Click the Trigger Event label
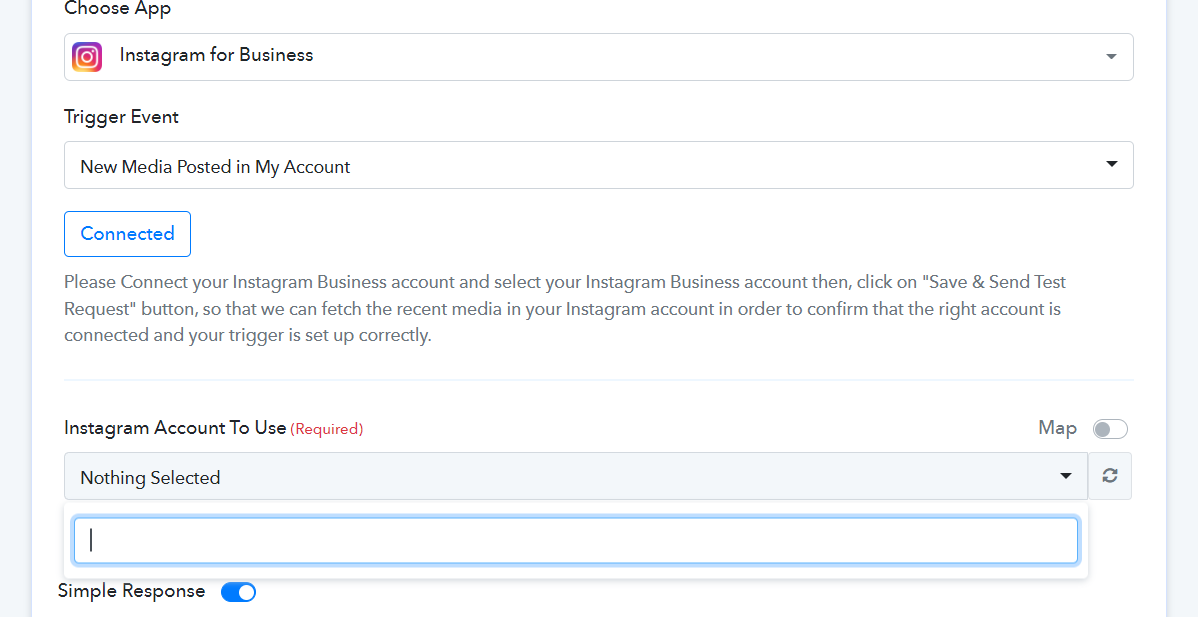 [121, 117]
